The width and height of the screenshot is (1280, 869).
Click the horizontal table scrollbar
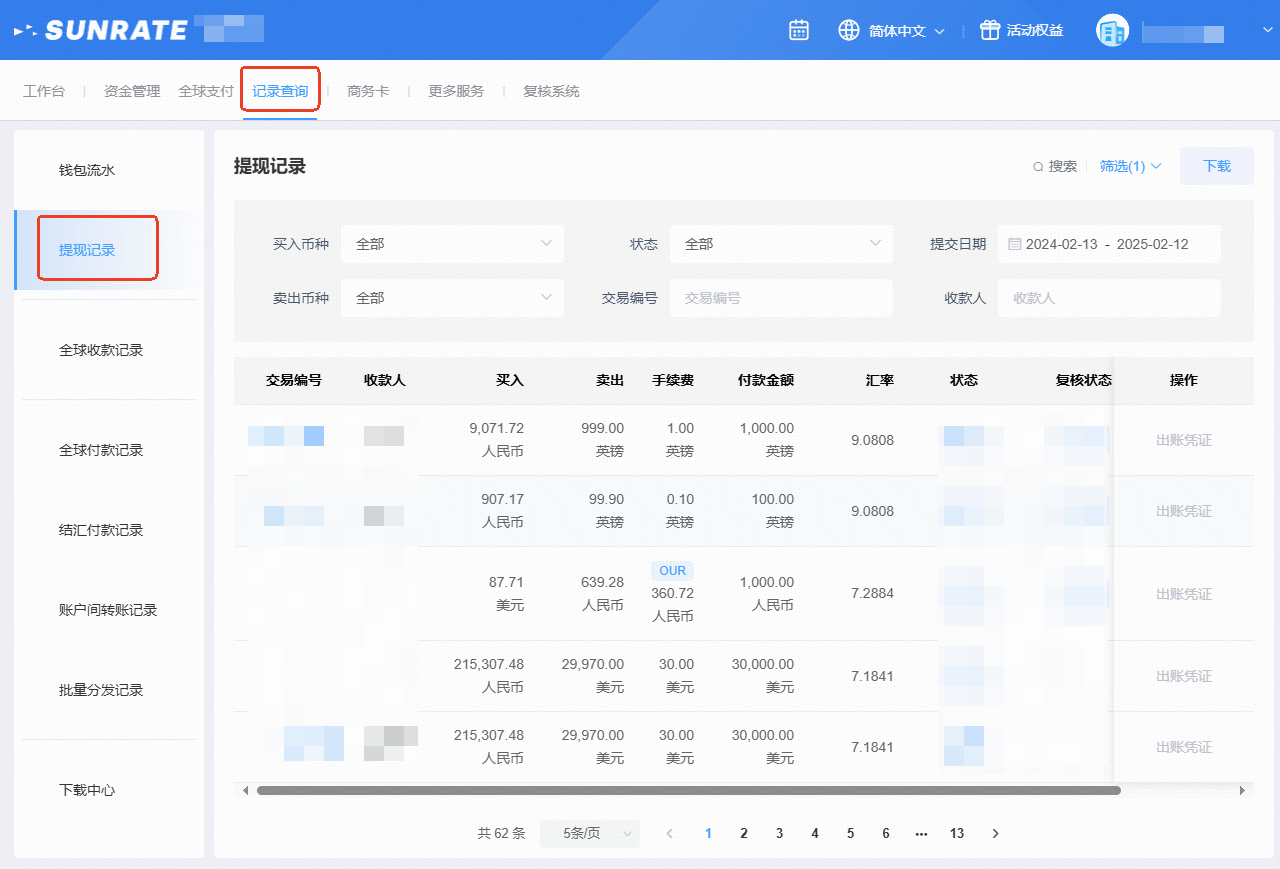(688, 790)
